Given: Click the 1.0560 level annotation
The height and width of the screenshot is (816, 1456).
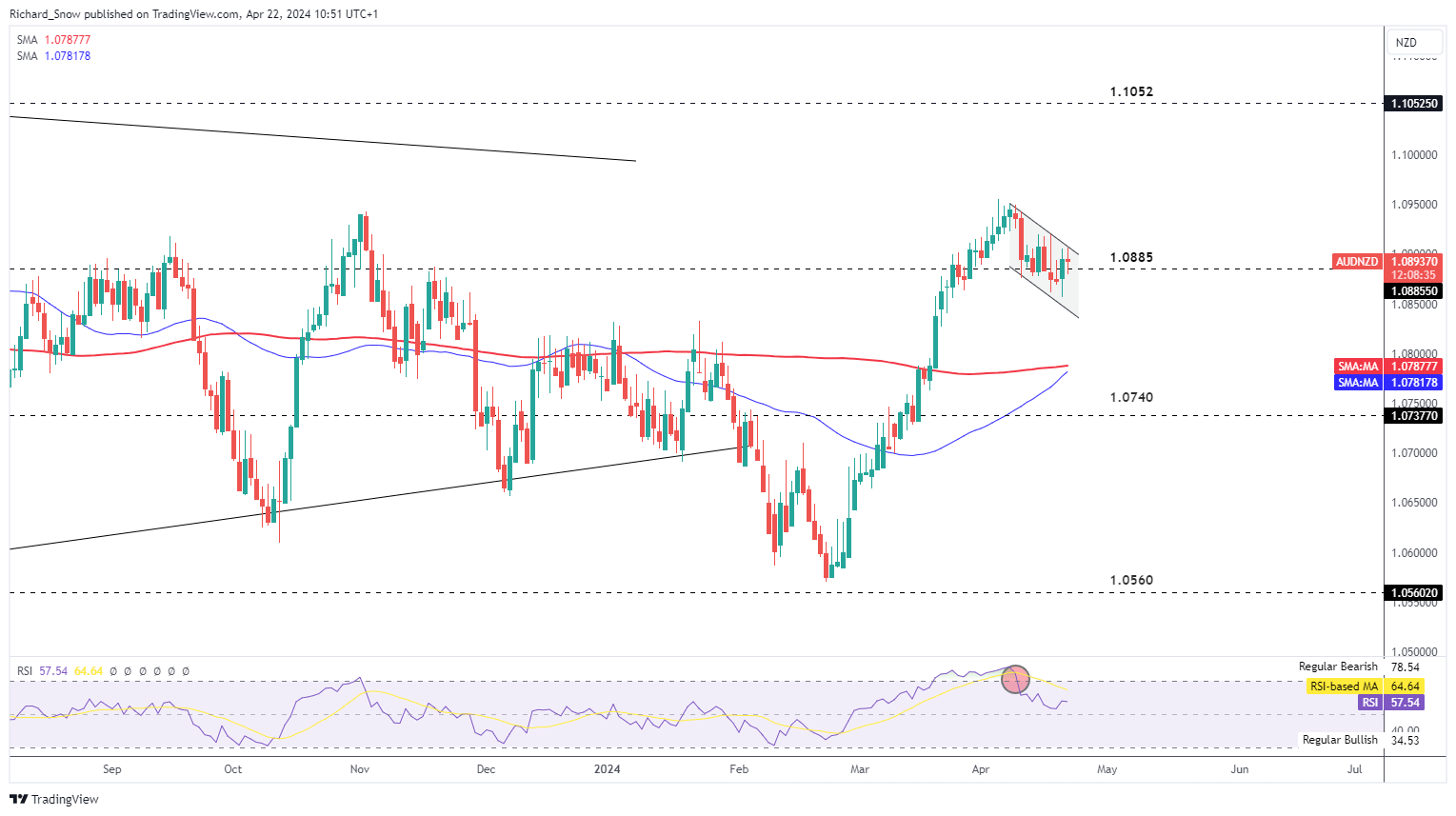Looking at the screenshot, I should pyautogui.click(x=1131, y=580).
